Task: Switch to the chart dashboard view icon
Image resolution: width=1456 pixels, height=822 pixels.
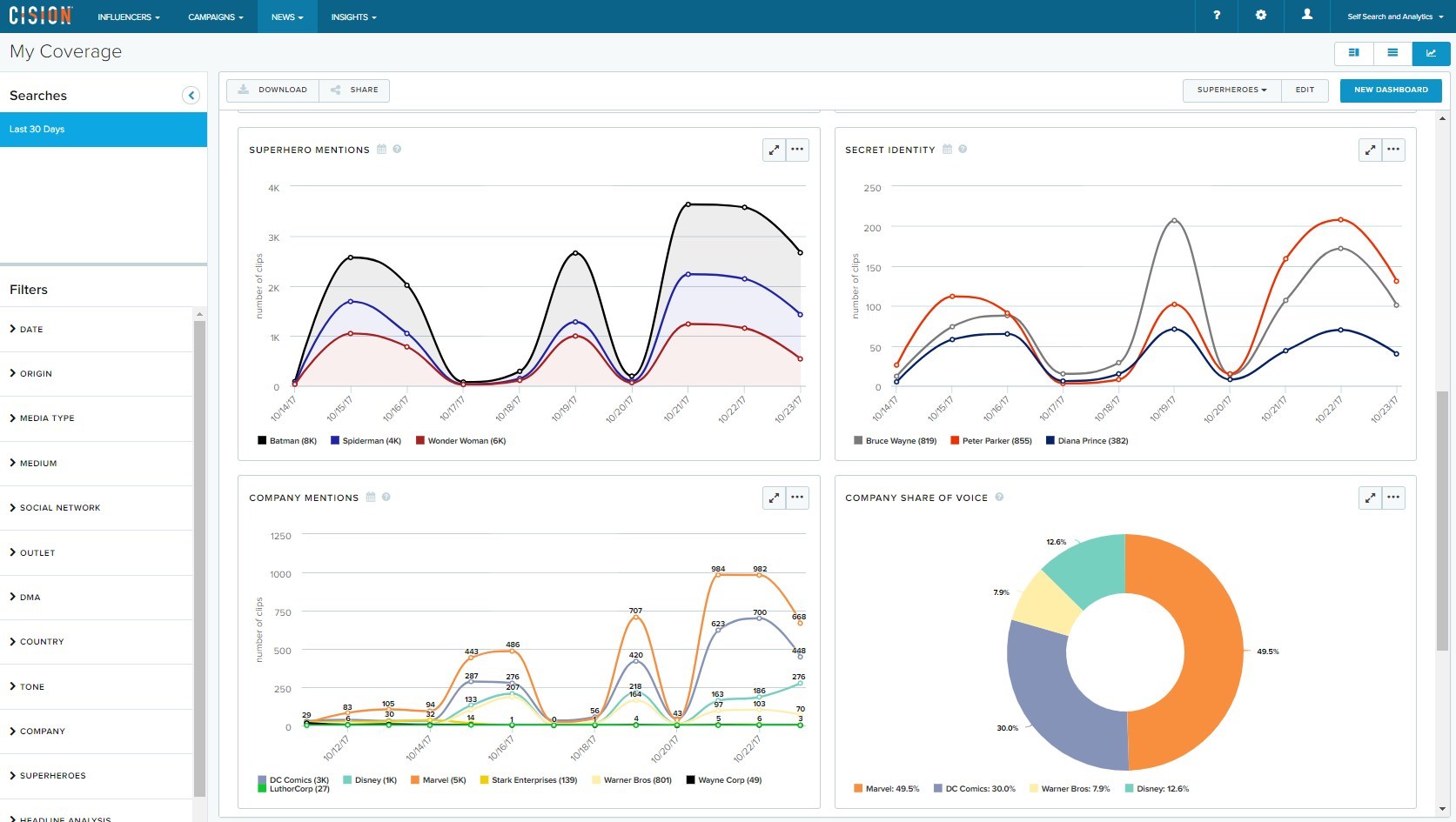Action: (1431, 53)
